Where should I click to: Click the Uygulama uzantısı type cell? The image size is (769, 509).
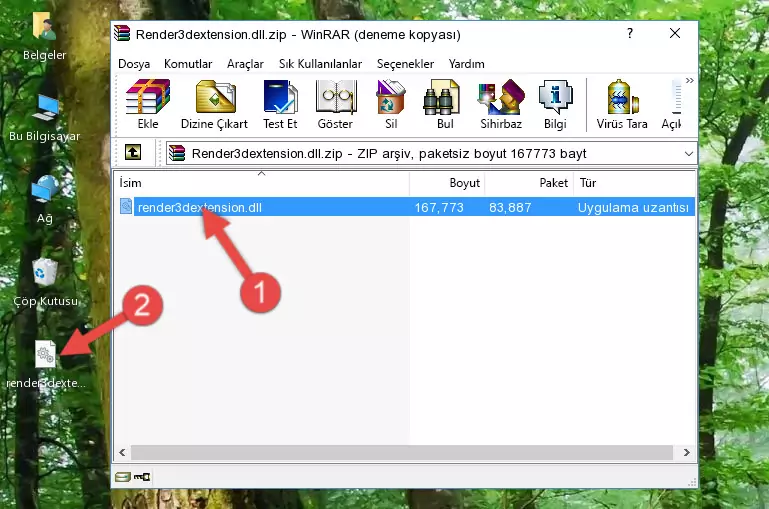click(x=633, y=207)
